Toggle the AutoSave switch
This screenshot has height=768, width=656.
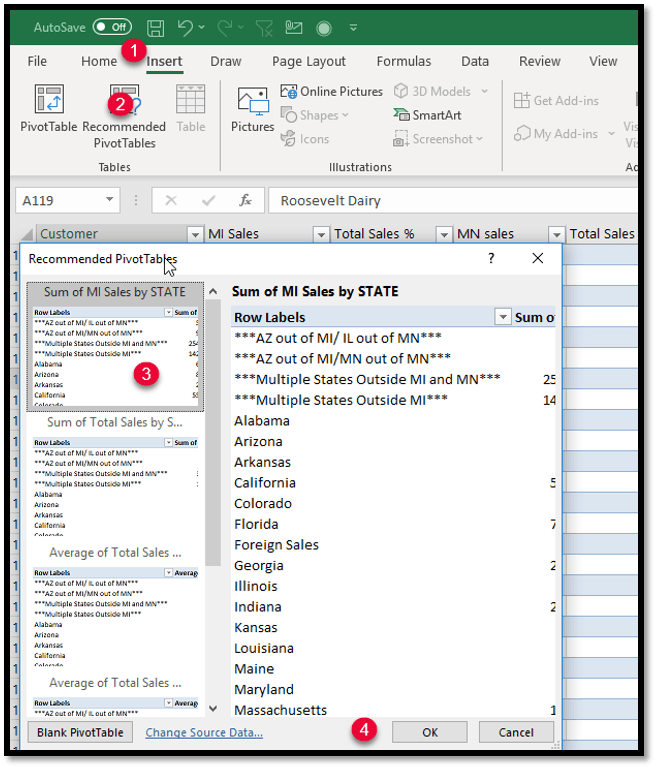coord(112,27)
